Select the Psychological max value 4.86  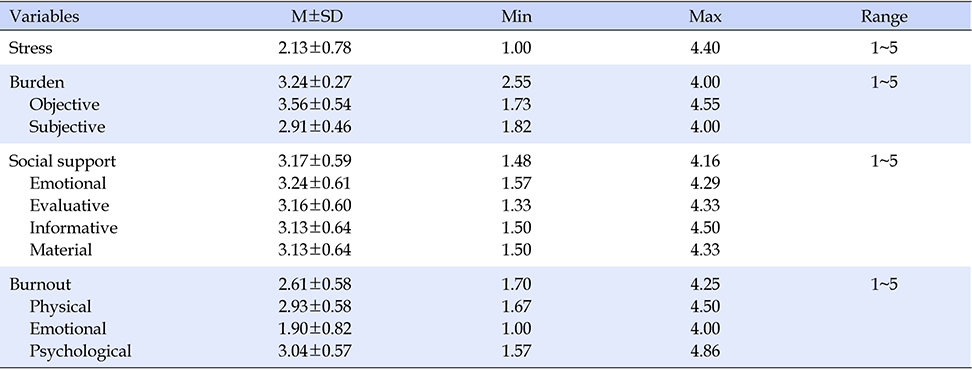(705, 351)
